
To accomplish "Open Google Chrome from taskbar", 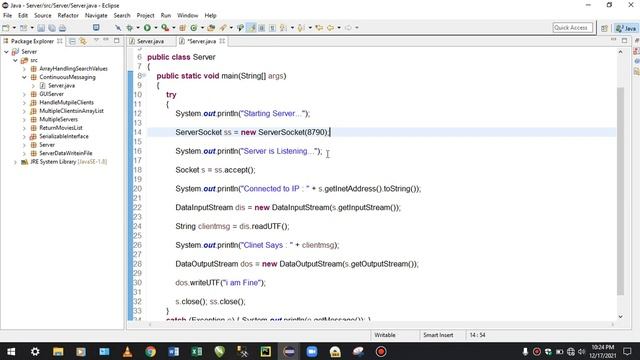I will 151,351.
